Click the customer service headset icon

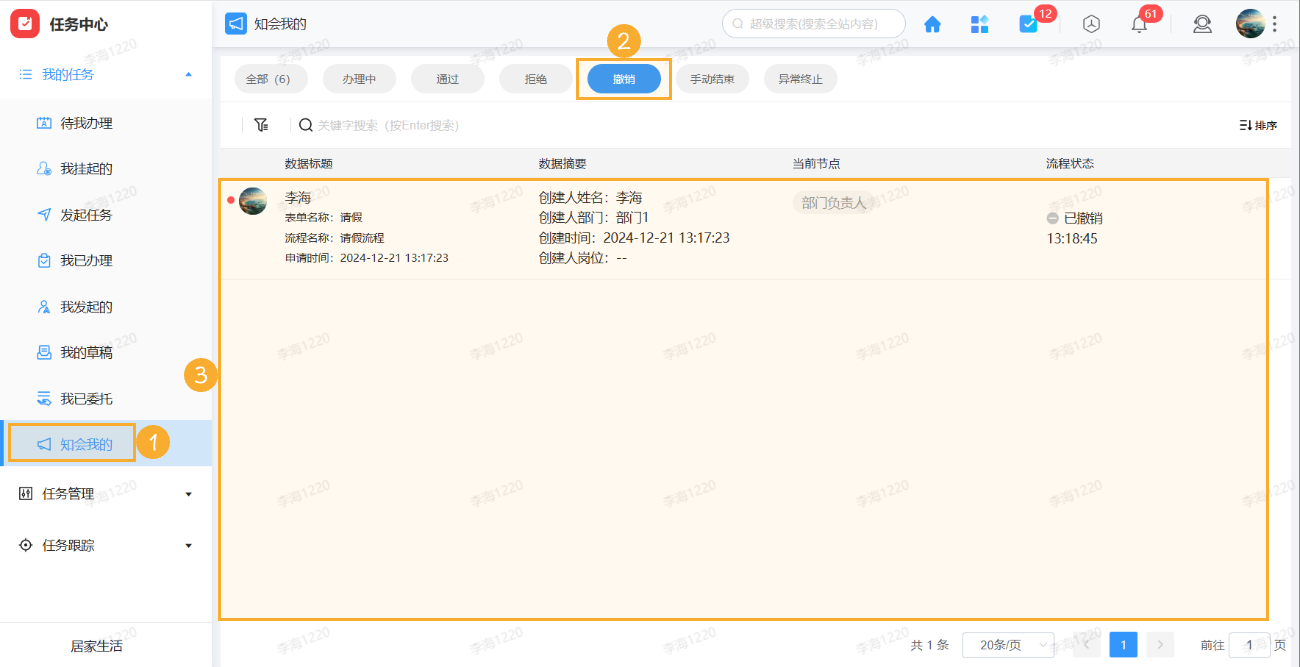click(1202, 23)
